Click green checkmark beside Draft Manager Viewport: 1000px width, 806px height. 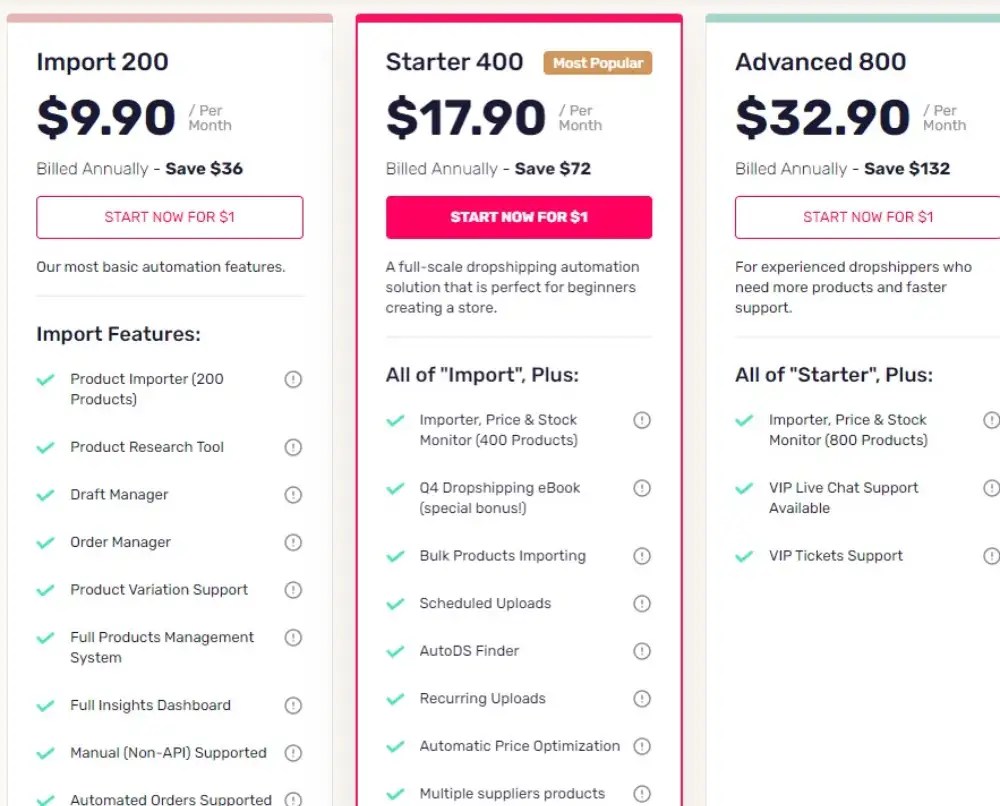(45, 495)
